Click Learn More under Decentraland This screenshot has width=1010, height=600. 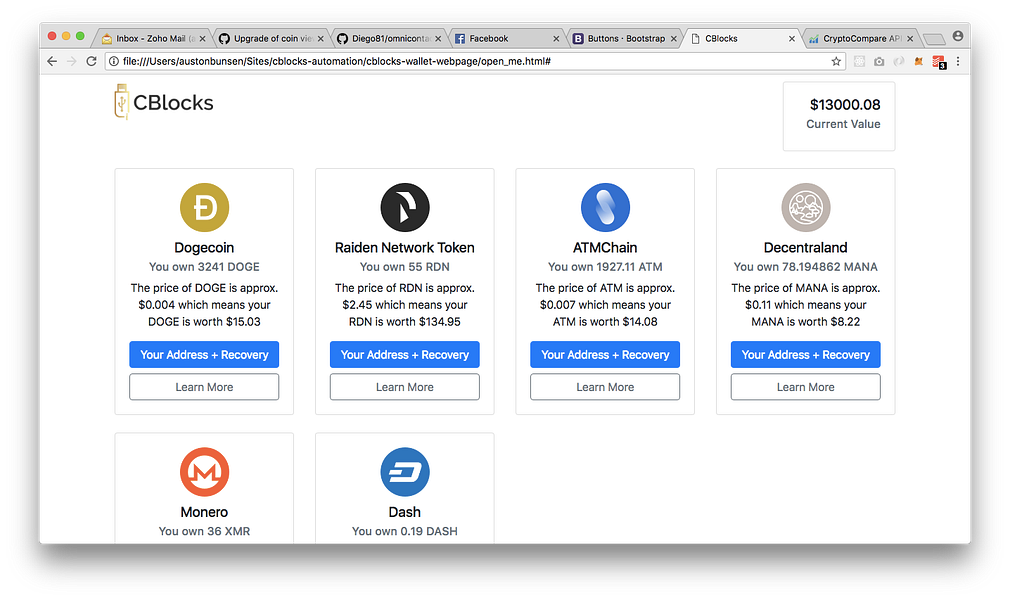tap(805, 387)
